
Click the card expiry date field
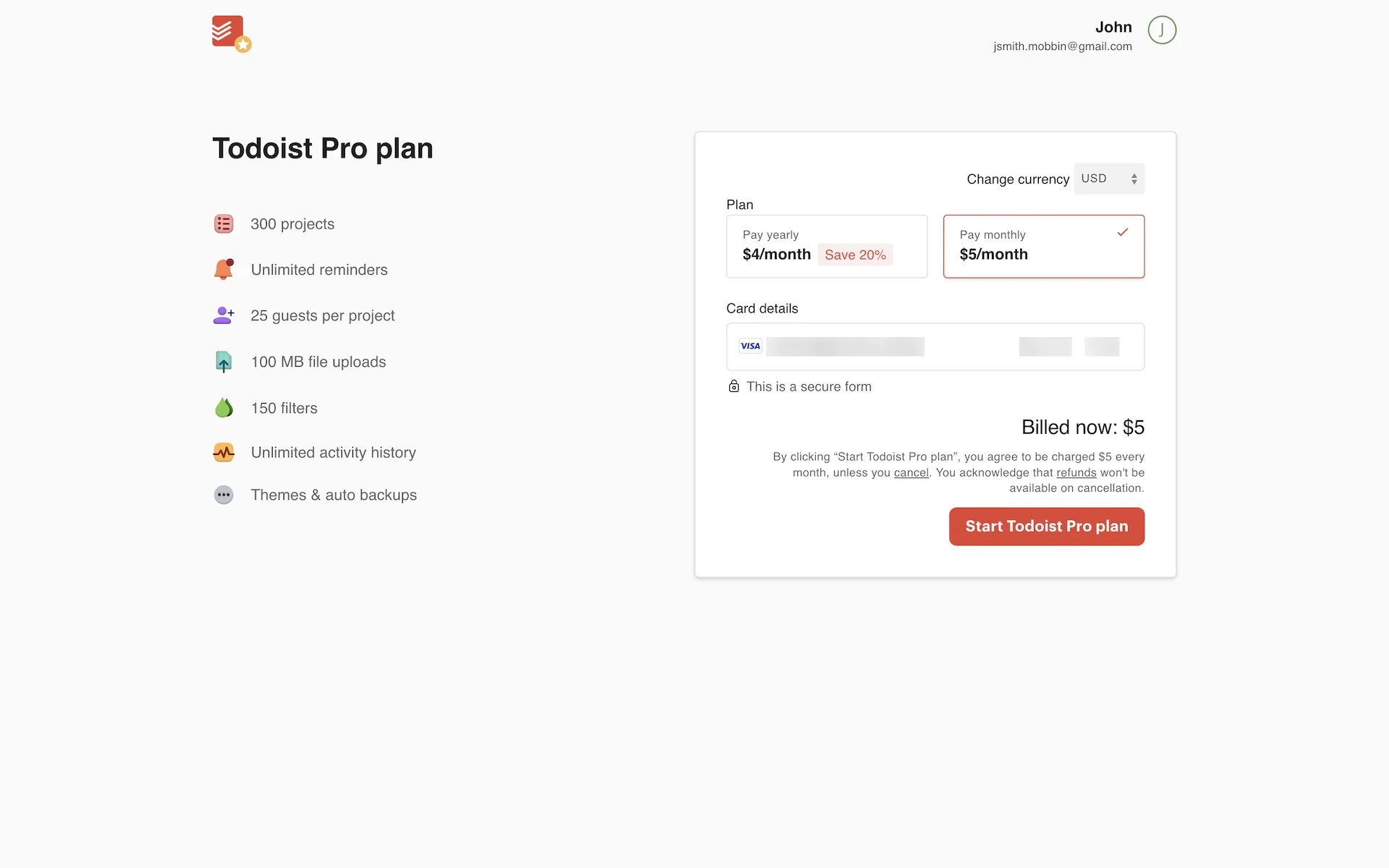tap(1045, 346)
